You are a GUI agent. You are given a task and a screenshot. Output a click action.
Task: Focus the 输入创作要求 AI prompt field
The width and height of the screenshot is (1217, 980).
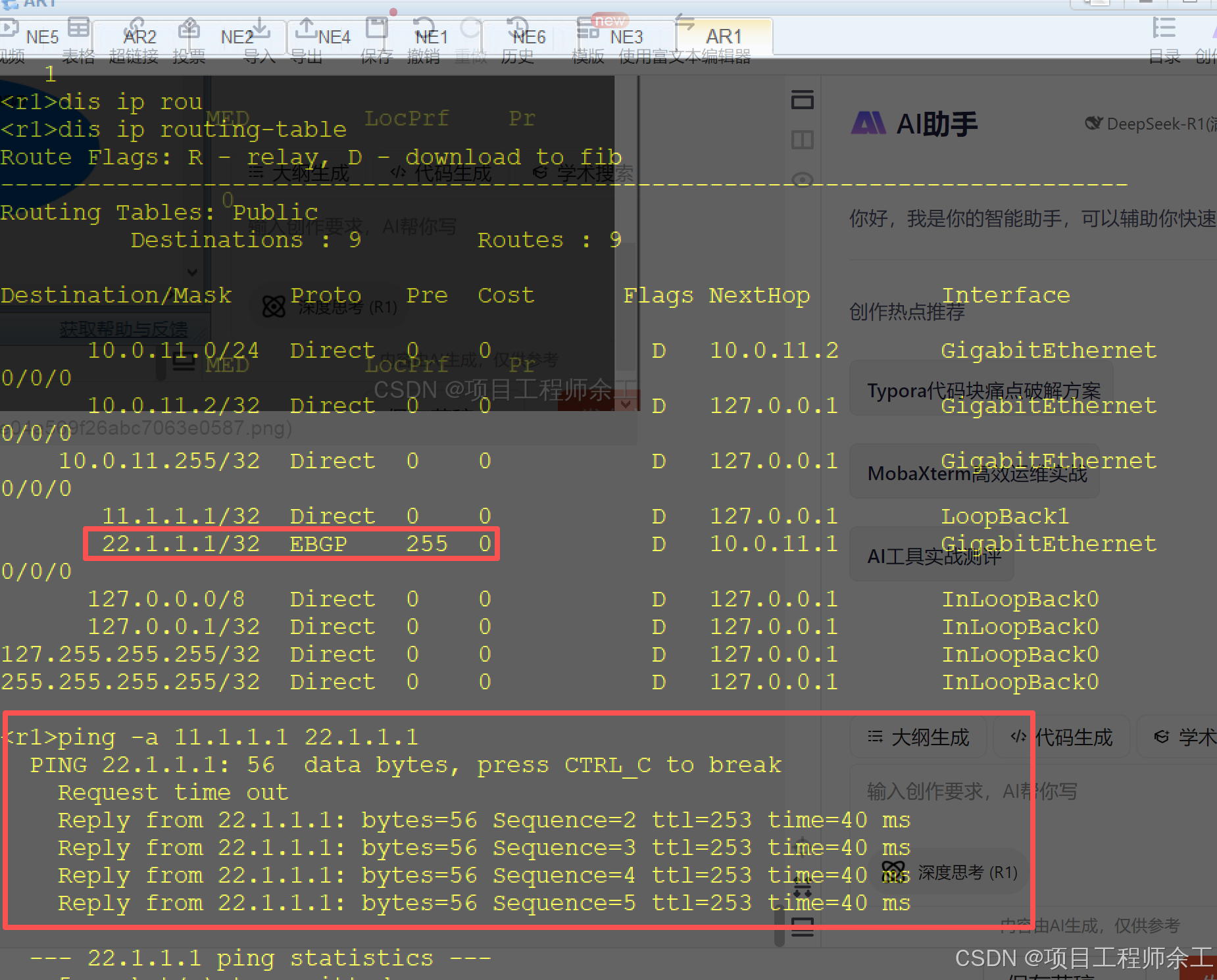coord(1033,791)
